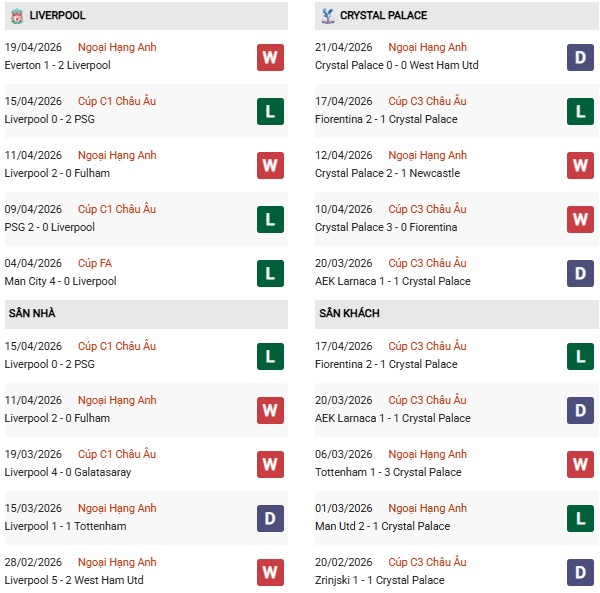Open the Liverpool 4 - 0 Galatasaray match

click(67, 472)
